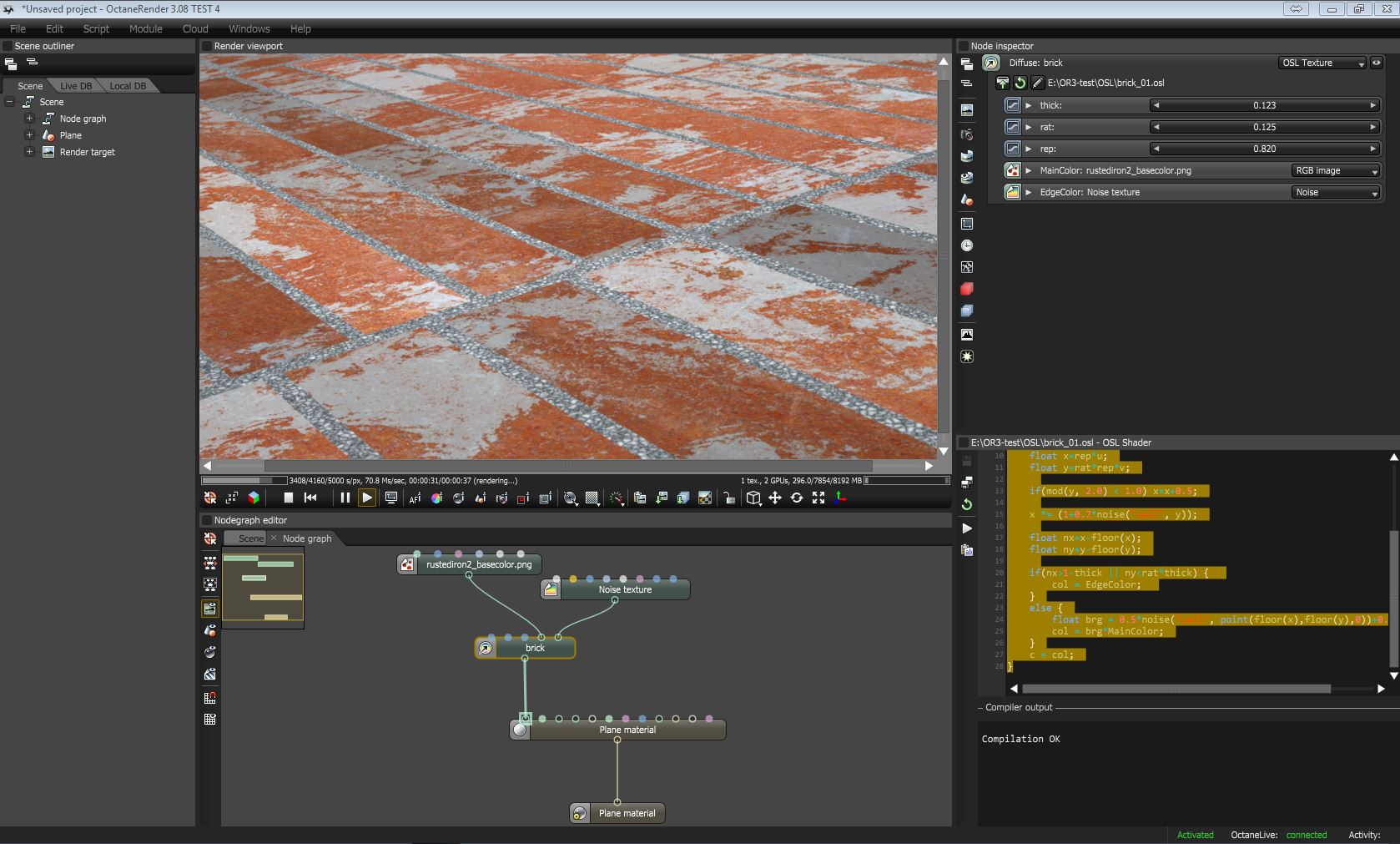Open the OSL Texture node type dropdown

tap(1322, 63)
